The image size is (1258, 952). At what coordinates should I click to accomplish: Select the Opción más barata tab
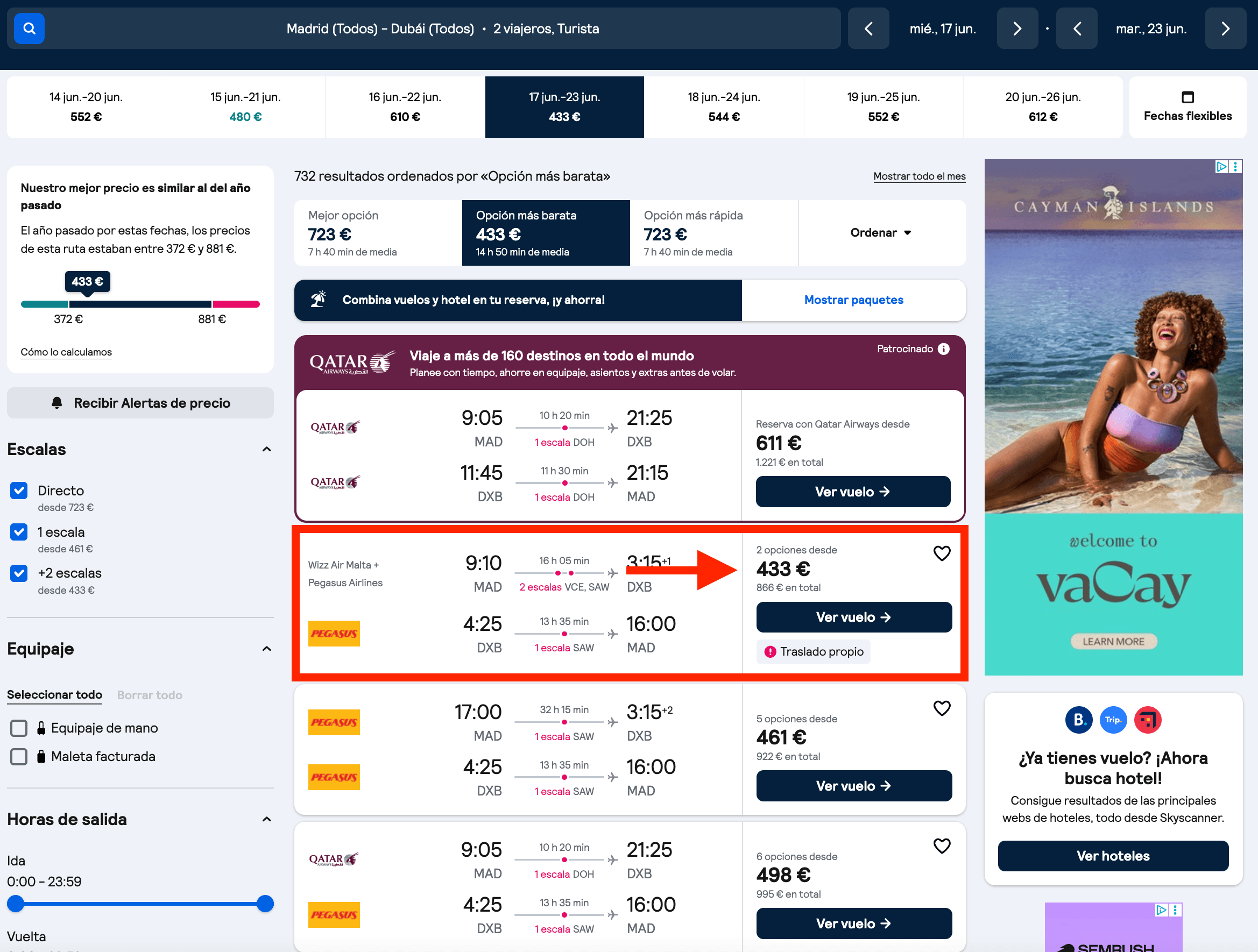(546, 232)
